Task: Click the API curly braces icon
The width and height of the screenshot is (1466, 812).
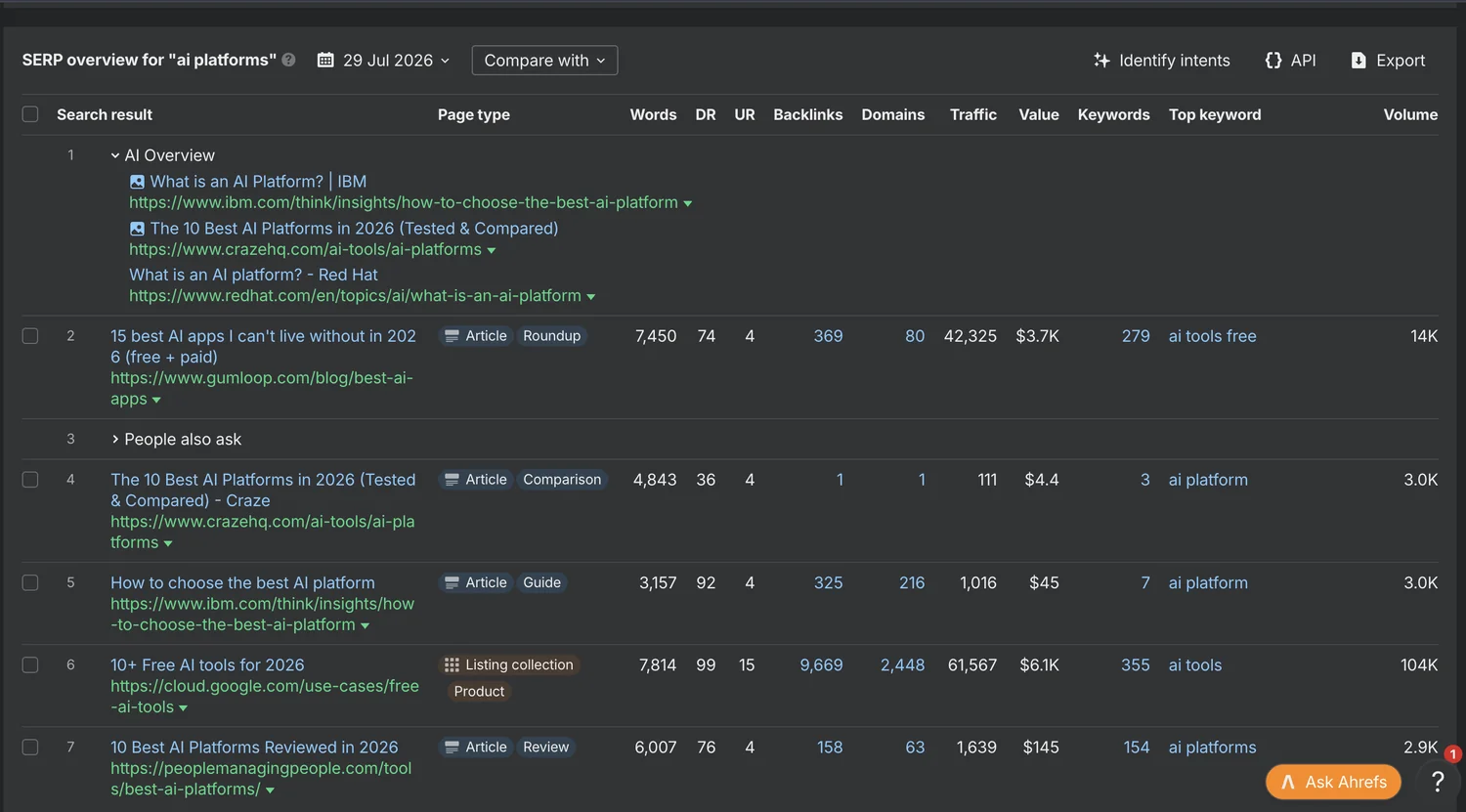Action: tap(1272, 61)
